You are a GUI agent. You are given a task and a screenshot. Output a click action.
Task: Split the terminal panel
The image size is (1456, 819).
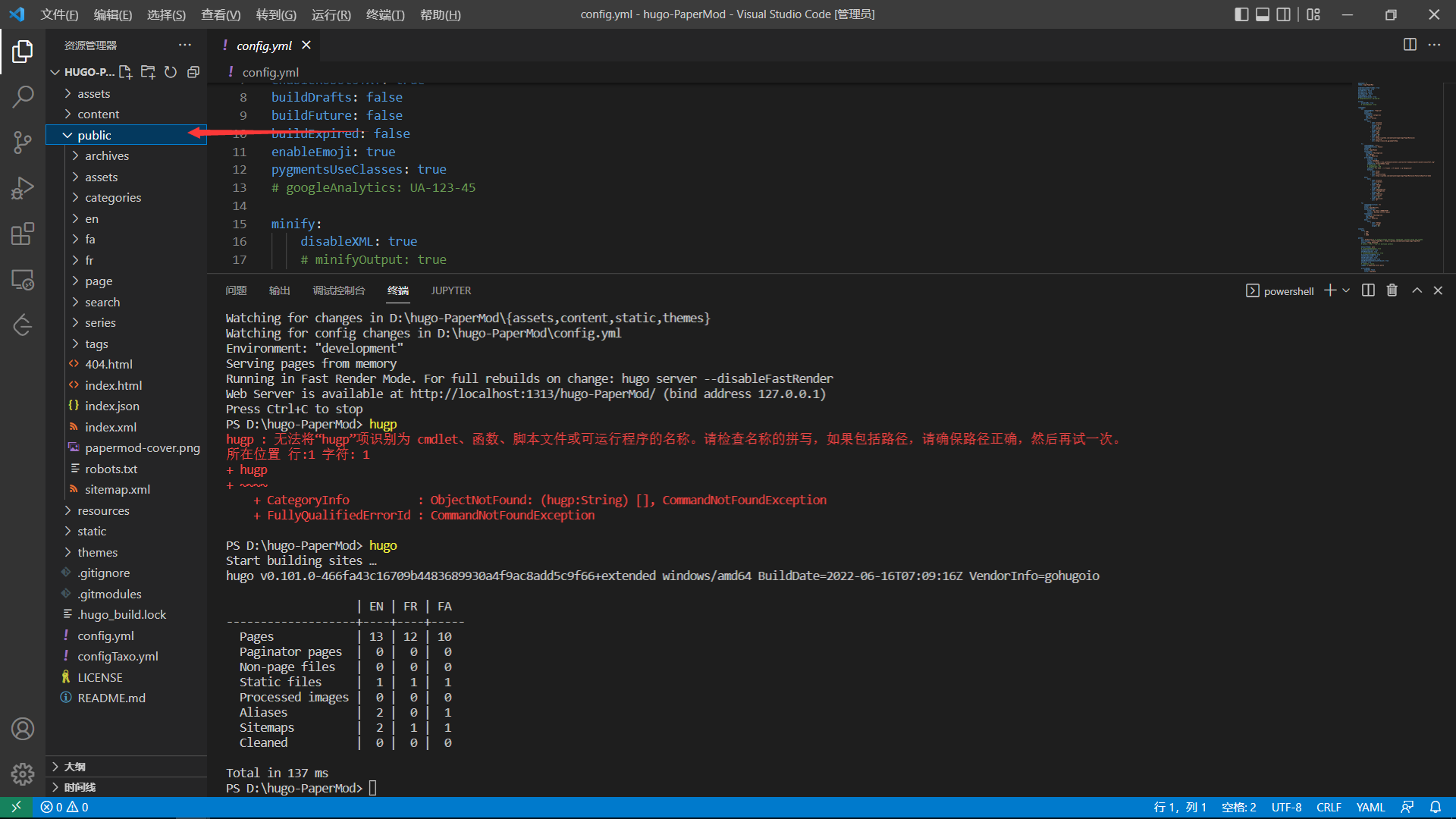point(1368,290)
